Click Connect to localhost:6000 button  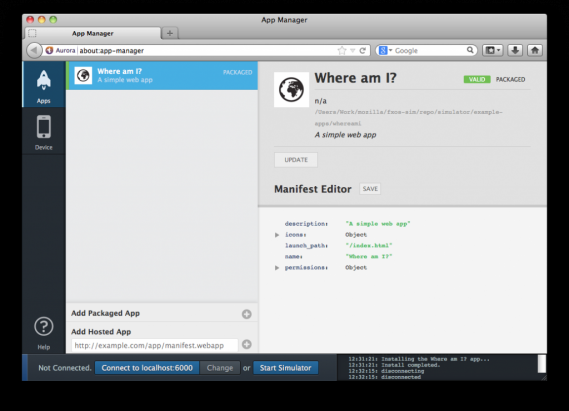coord(147,368)
